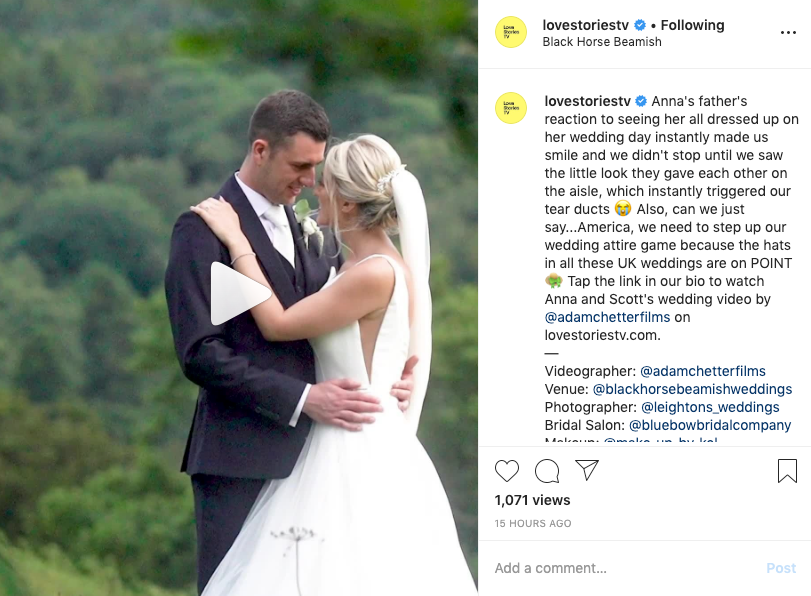
Task: Open lovestoriestv profile picture in header
Action: (511, 32)
